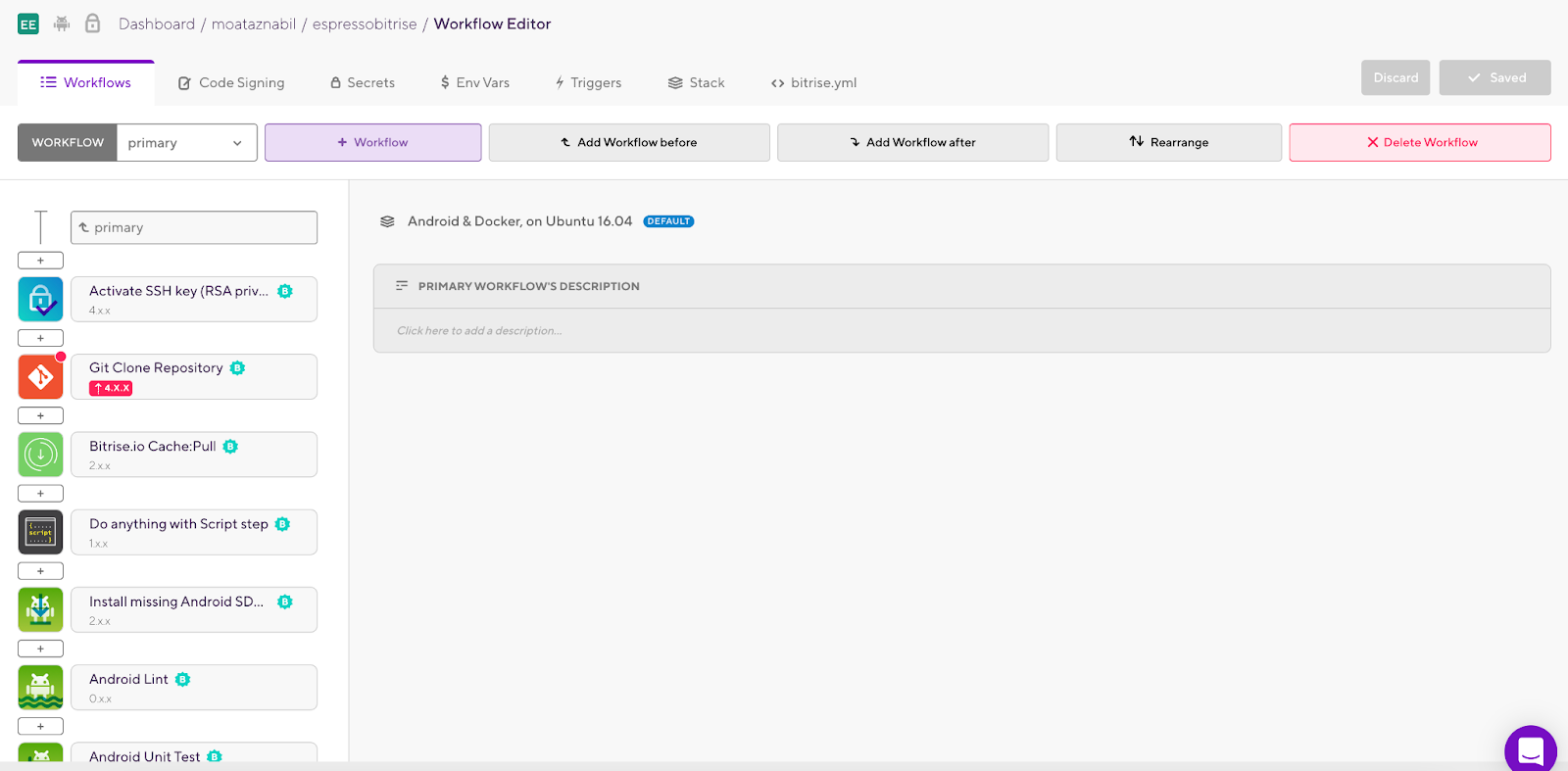Click Add Workflow before
The image size is (1568, 771).
pos(629,142)
